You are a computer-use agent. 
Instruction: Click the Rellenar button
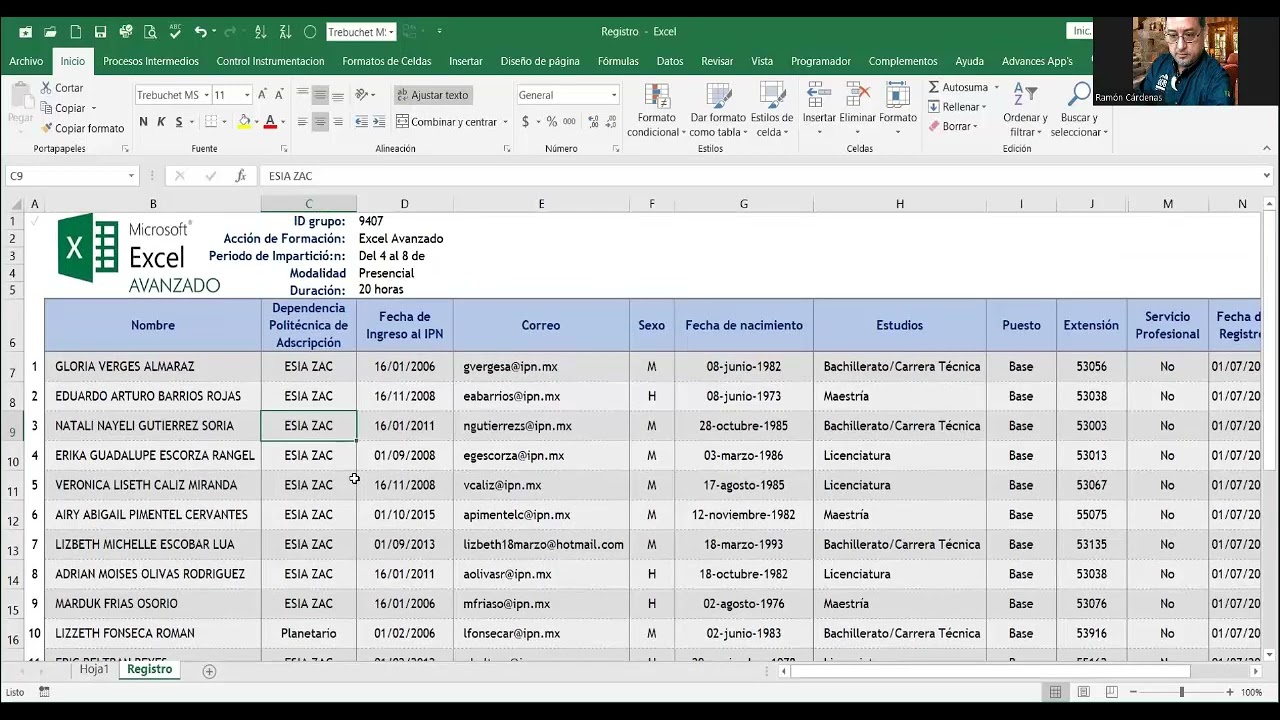(x=958, y=107)
